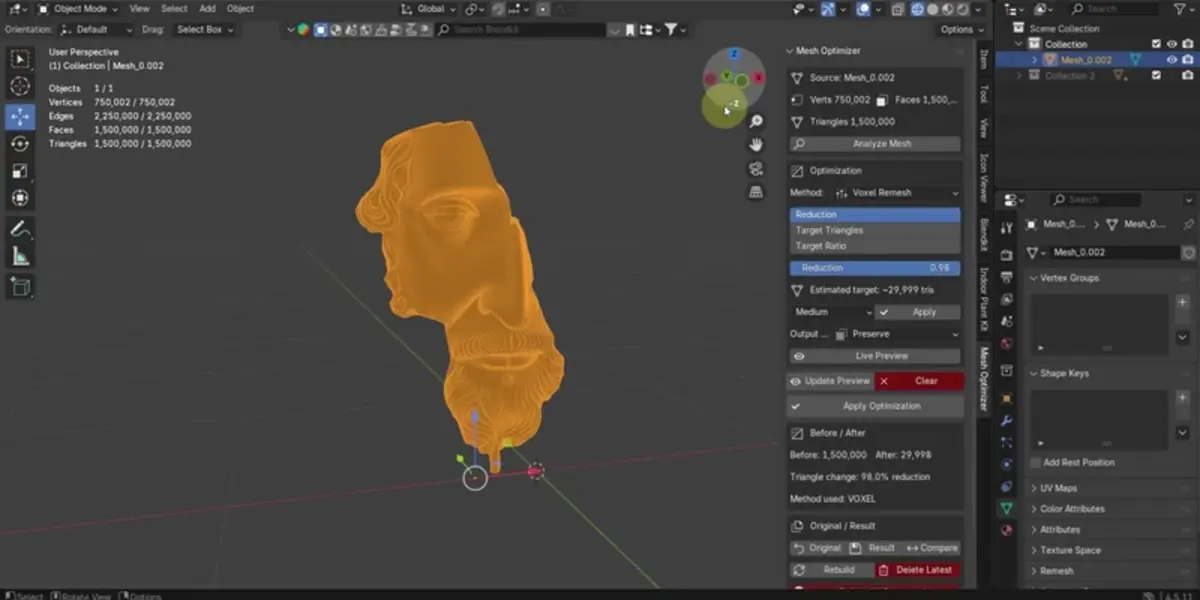The width and height of the screenshot is (1200, 600).
Task: Select the Target Triangles mode option
Action: pos(875,230)
